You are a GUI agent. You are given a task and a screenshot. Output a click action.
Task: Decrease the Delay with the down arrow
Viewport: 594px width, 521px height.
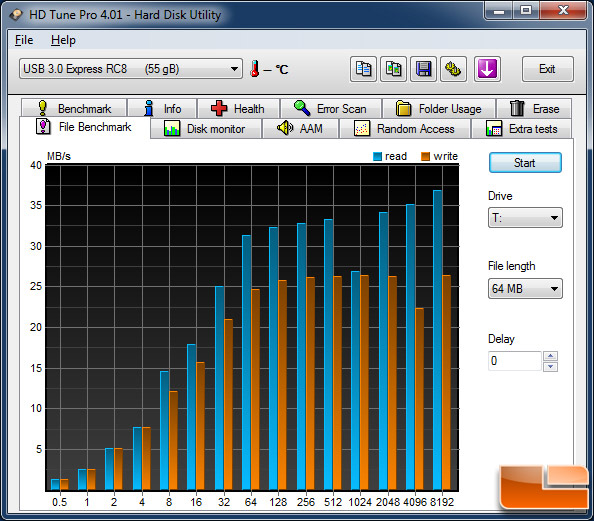click(550, 366)
